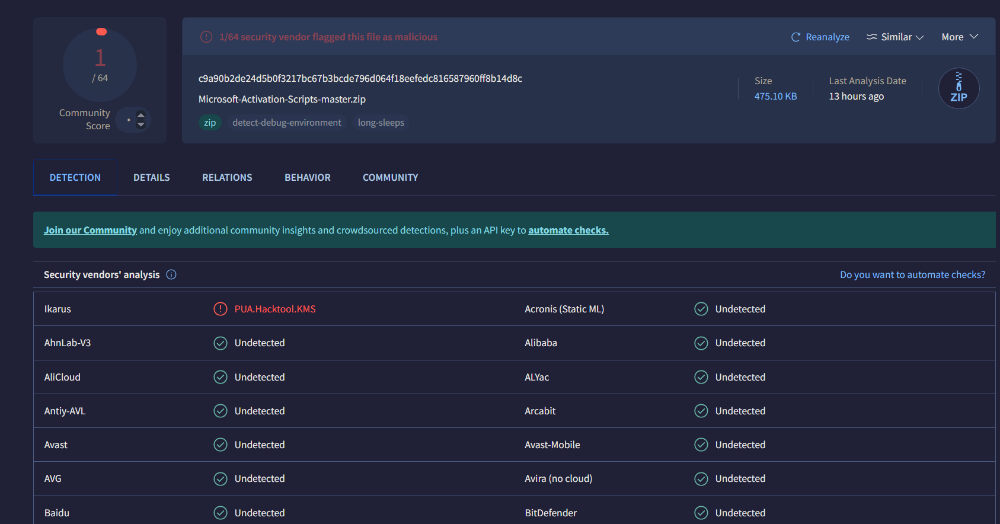Click the ZIP file type icon

(x=959, y=88)
